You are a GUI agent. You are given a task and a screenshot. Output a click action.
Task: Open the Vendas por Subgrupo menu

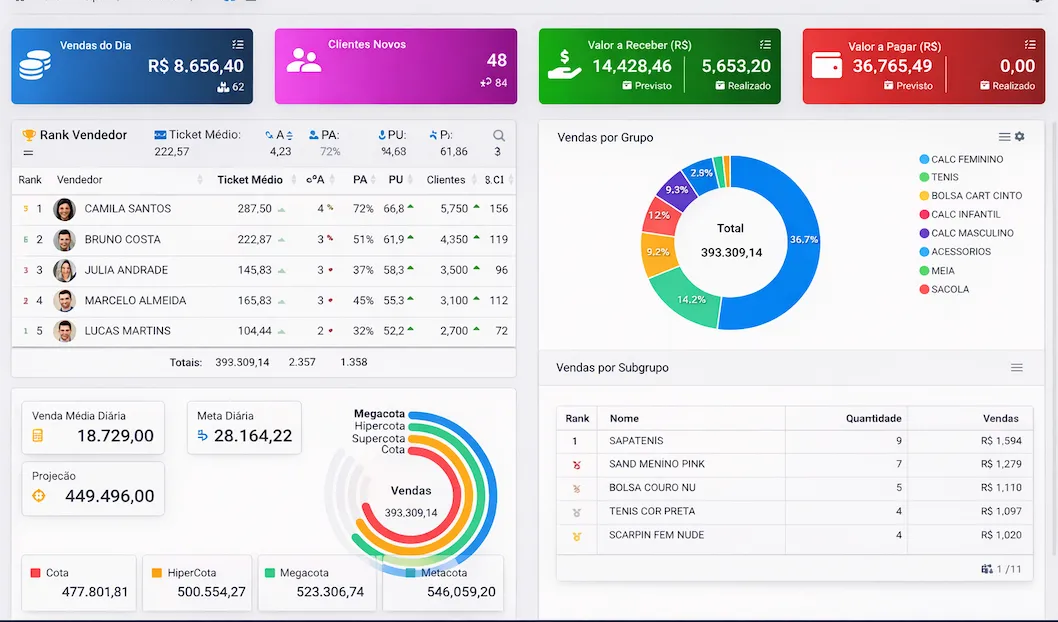(1015, 367)
